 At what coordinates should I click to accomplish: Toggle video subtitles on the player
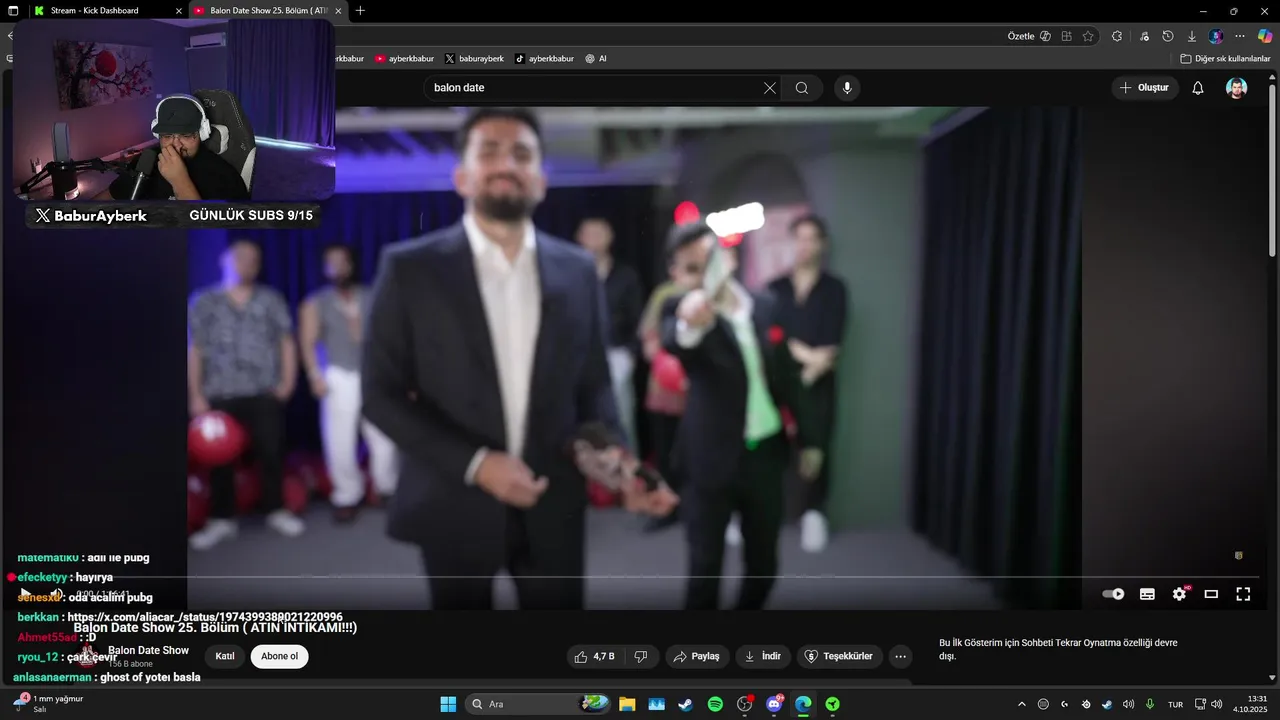point(1147,594)
